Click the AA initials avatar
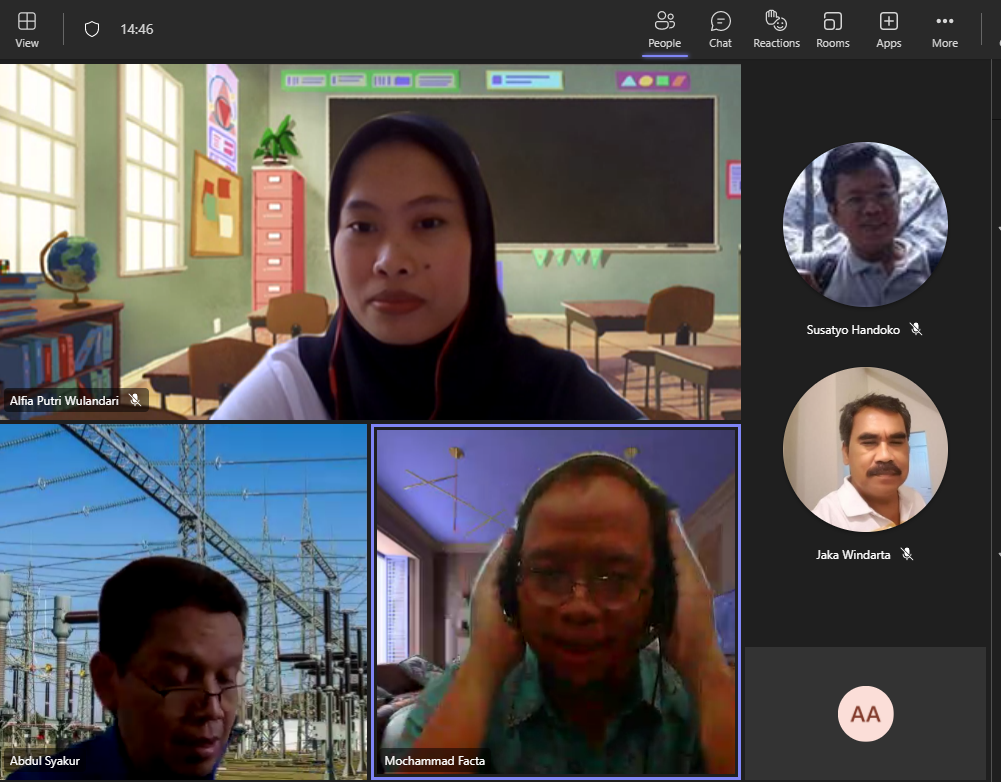This screenshot has height=782, width=1001. (865, 714)
